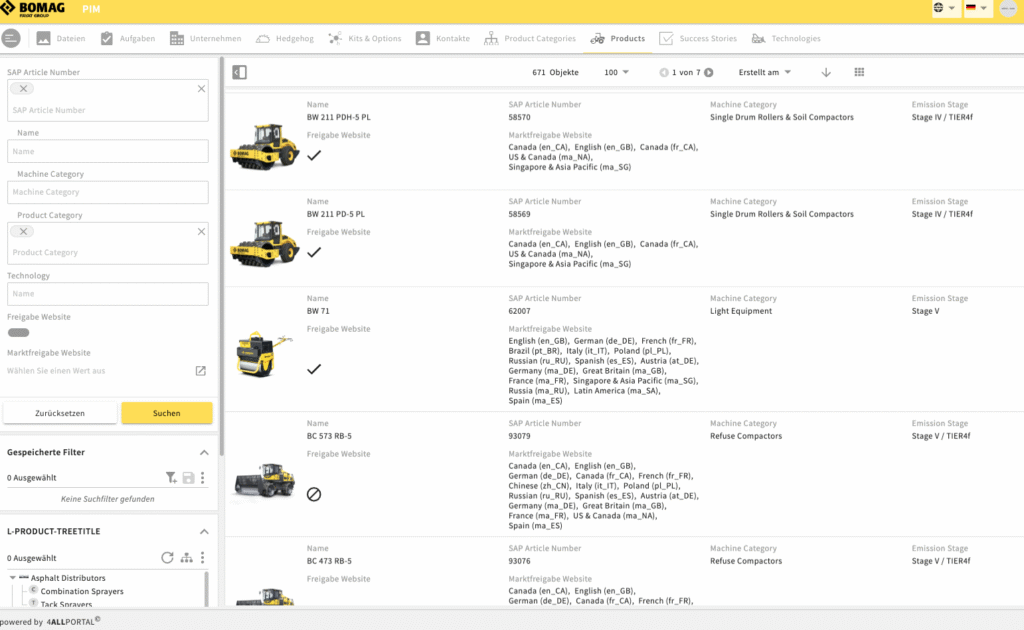Viewport: 1024px width, 630px height.
Task: Open BC 573 RB-5 product thumbnail
Action: pyautogui.click(x=264, y=480)
